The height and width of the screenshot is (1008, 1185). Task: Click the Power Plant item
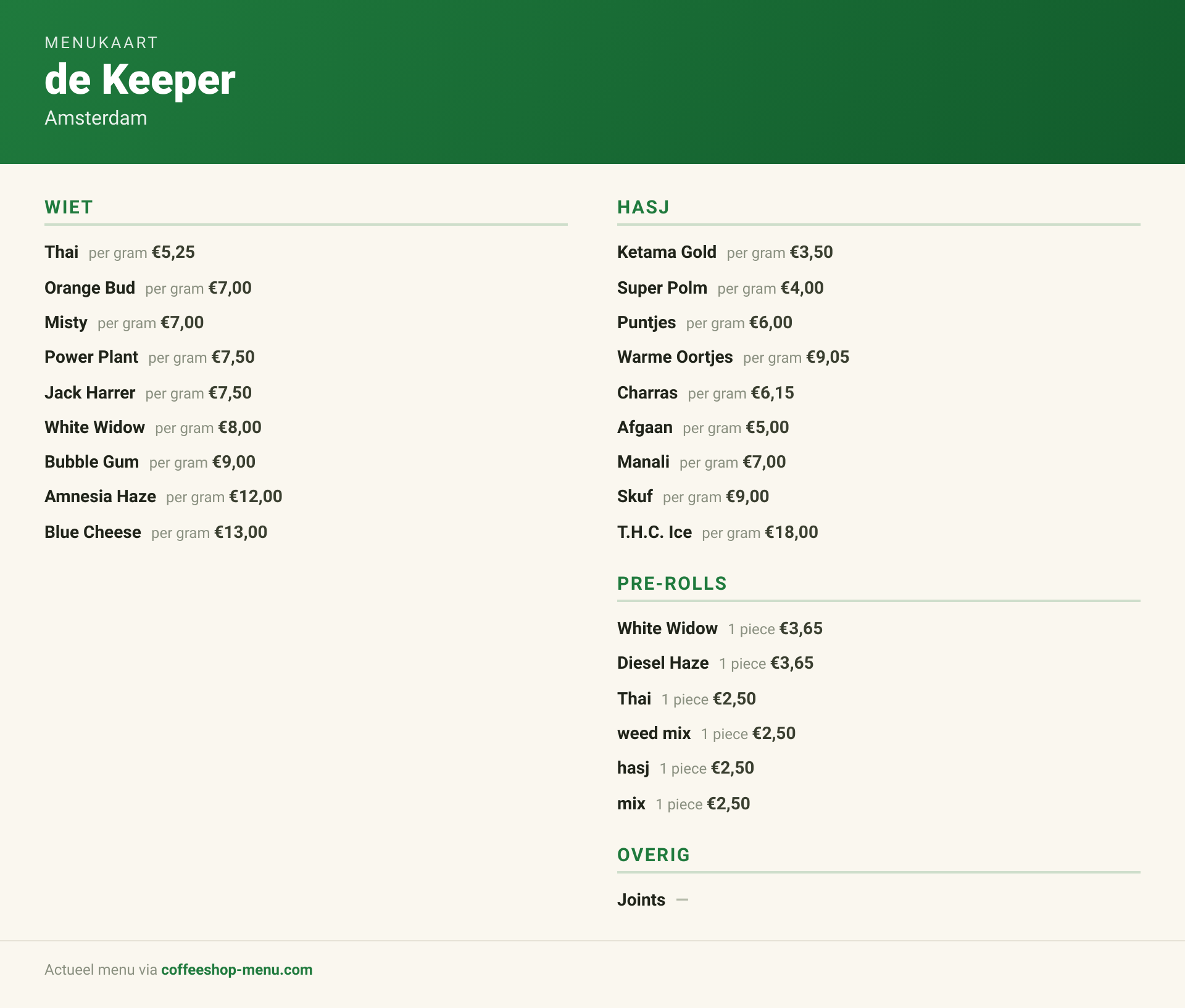tap(91, 357)
